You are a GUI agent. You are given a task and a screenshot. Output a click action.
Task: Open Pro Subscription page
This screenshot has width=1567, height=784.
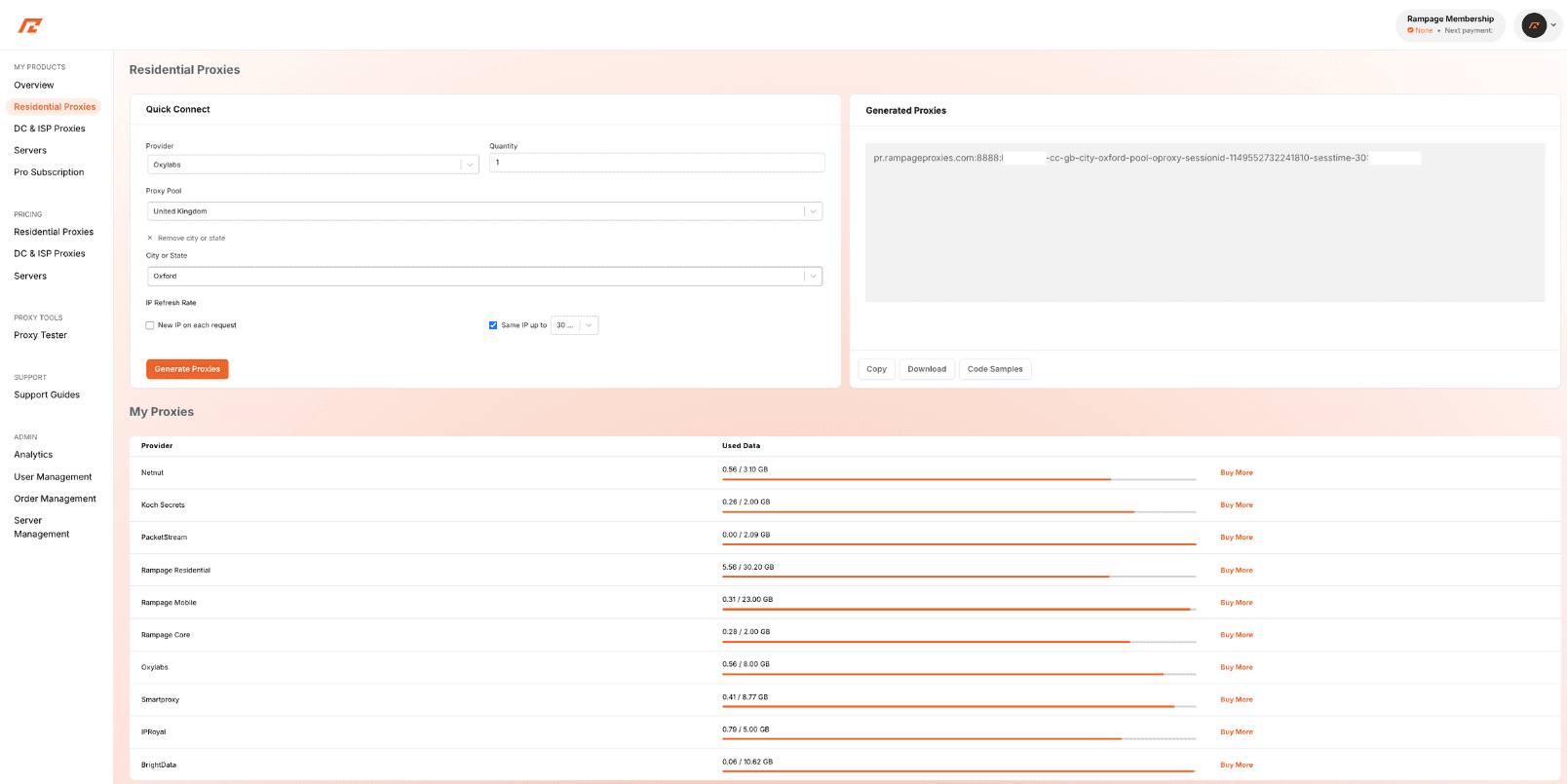[x=49, y=172]
